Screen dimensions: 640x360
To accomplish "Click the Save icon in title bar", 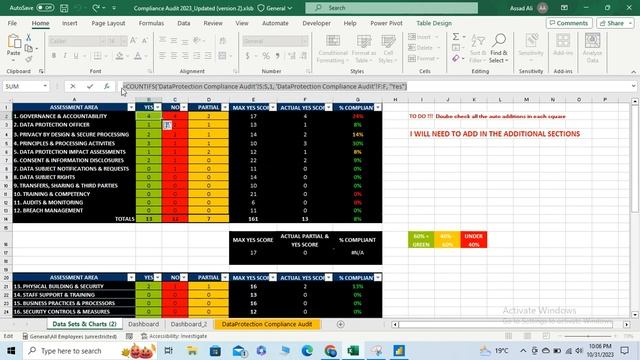I will click(x=64, y=8).
